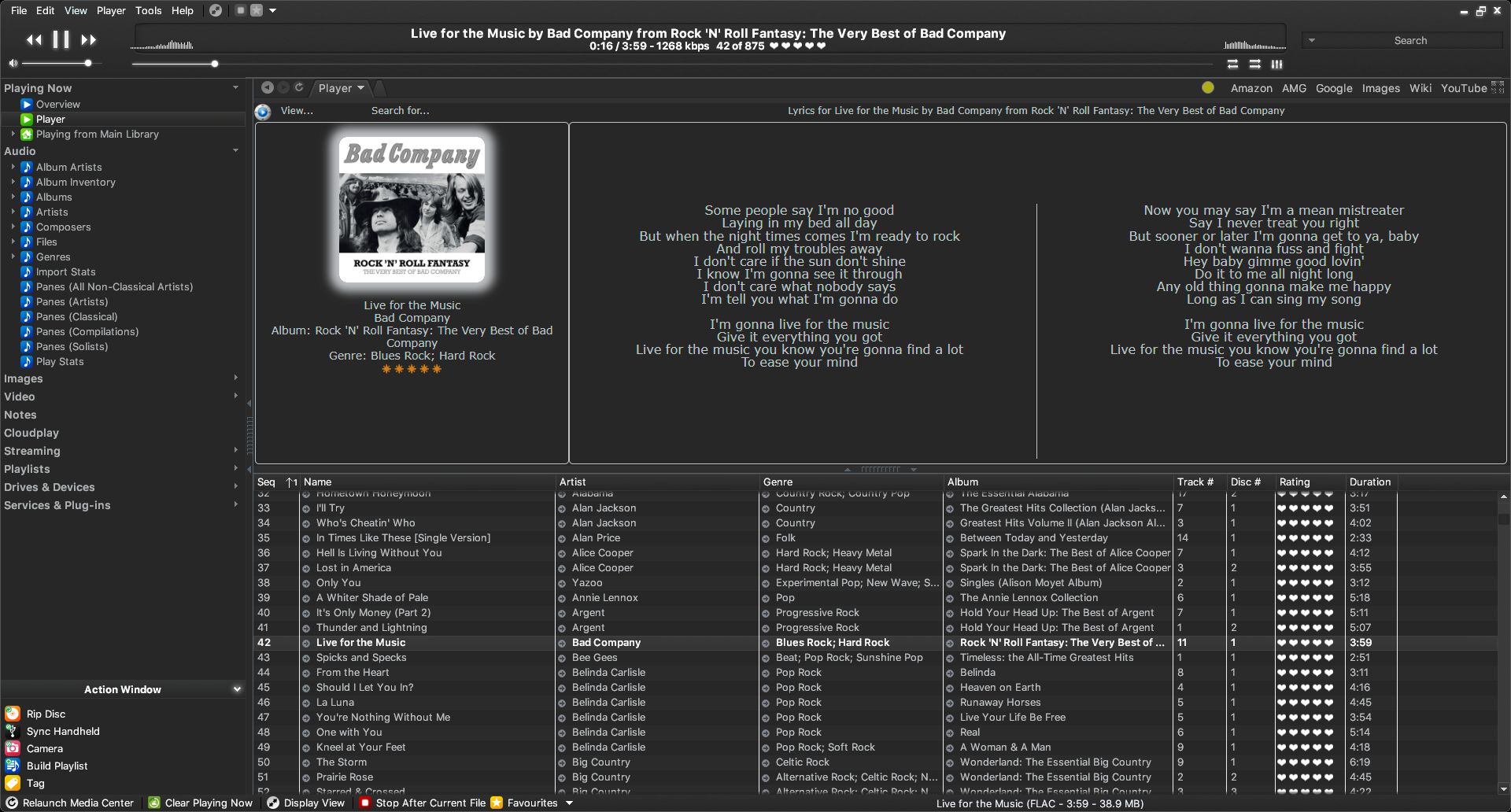The width and height of the screenshot is (1511, 812).
Task: Open the Amazon link
Action: tap(1251, 88)
